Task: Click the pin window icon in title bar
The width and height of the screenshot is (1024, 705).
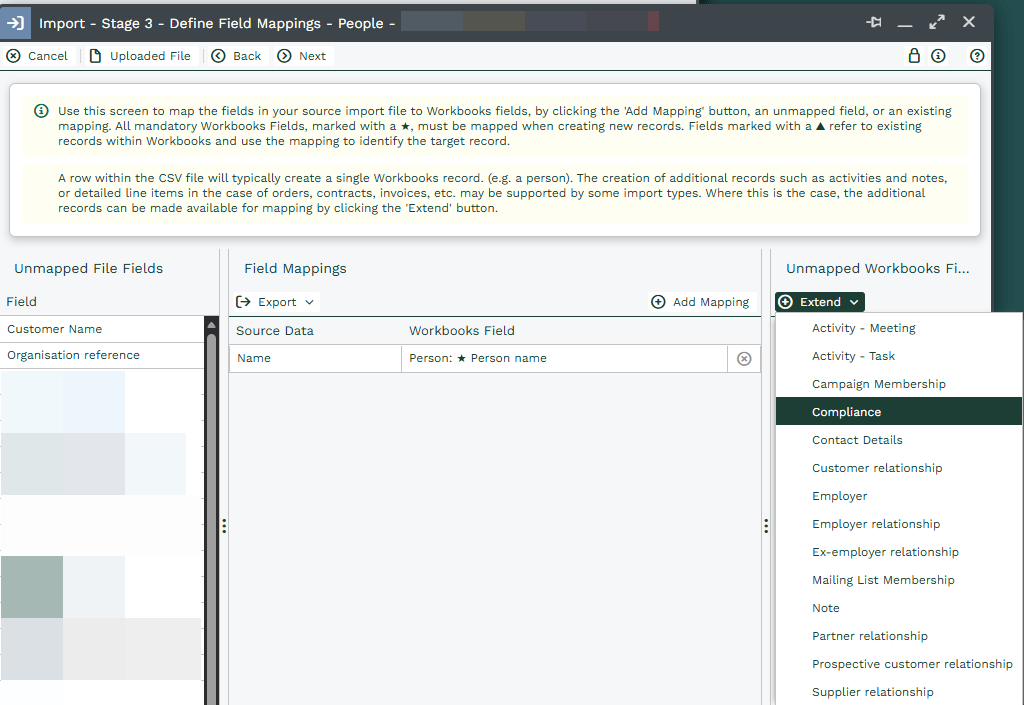Action: coord(874,22)
